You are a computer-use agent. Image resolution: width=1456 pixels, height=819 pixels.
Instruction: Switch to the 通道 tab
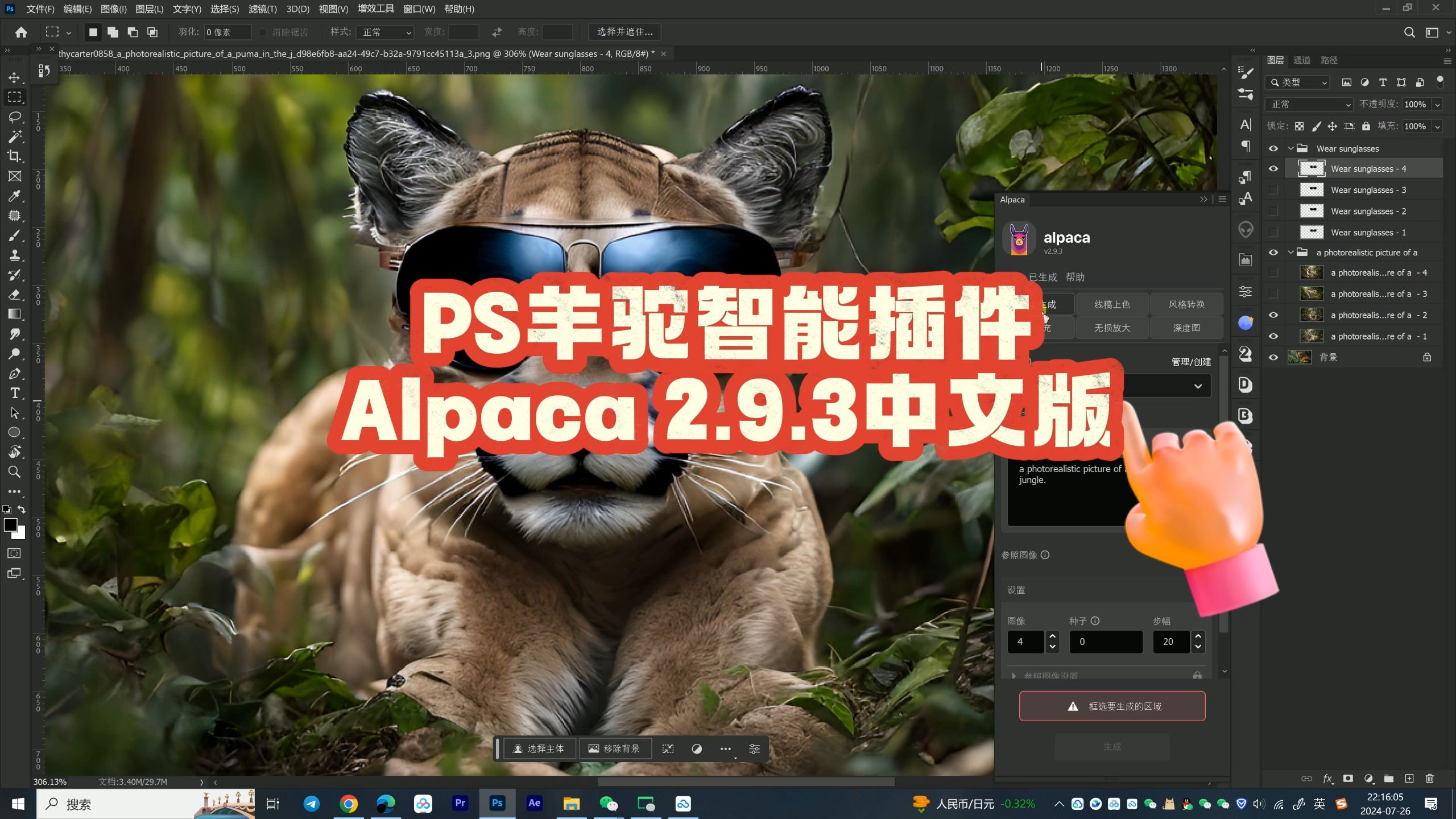[x=1301, y=60]
